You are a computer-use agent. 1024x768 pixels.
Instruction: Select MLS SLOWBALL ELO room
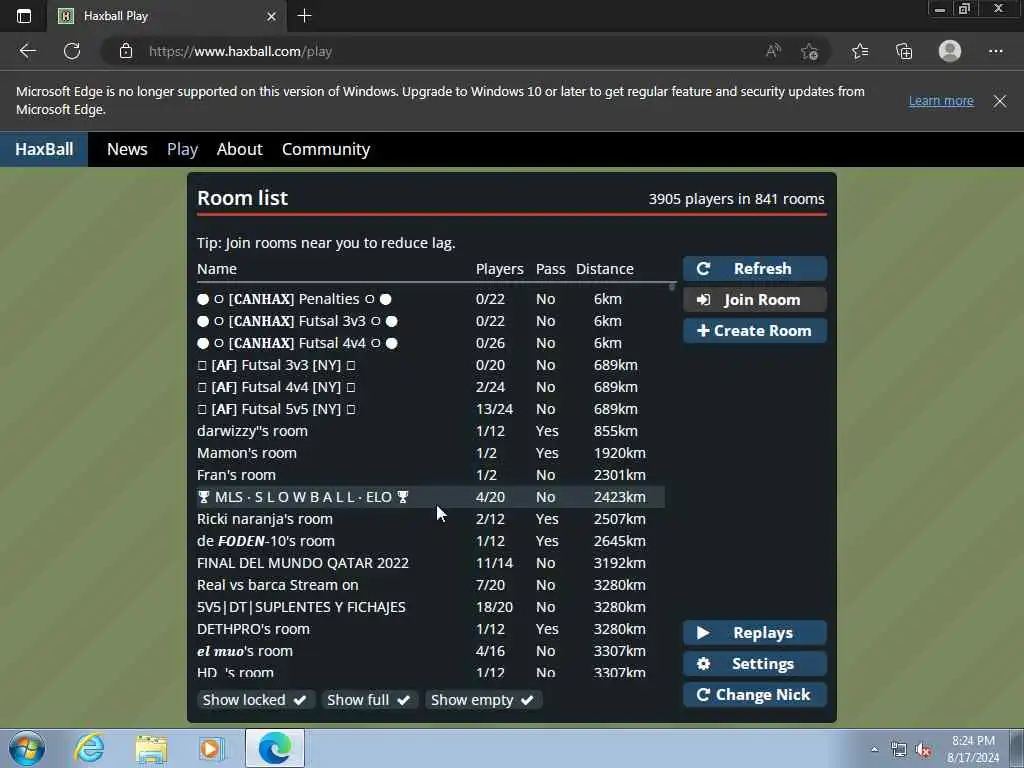(x=431, y=497)
